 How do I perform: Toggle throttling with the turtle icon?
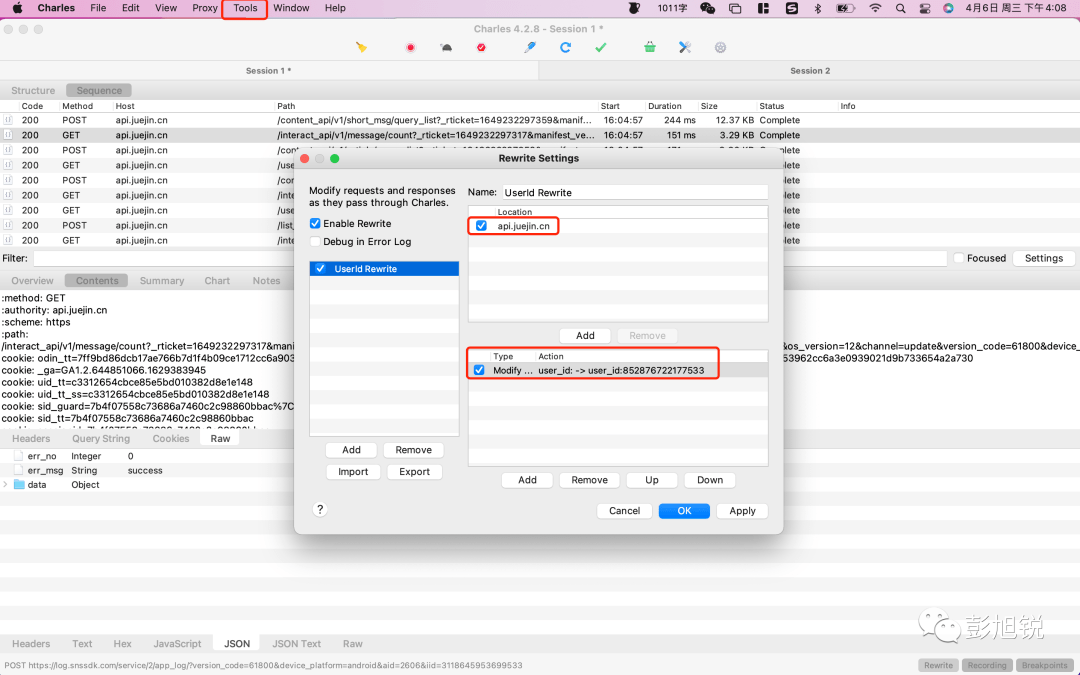point(446,48)
